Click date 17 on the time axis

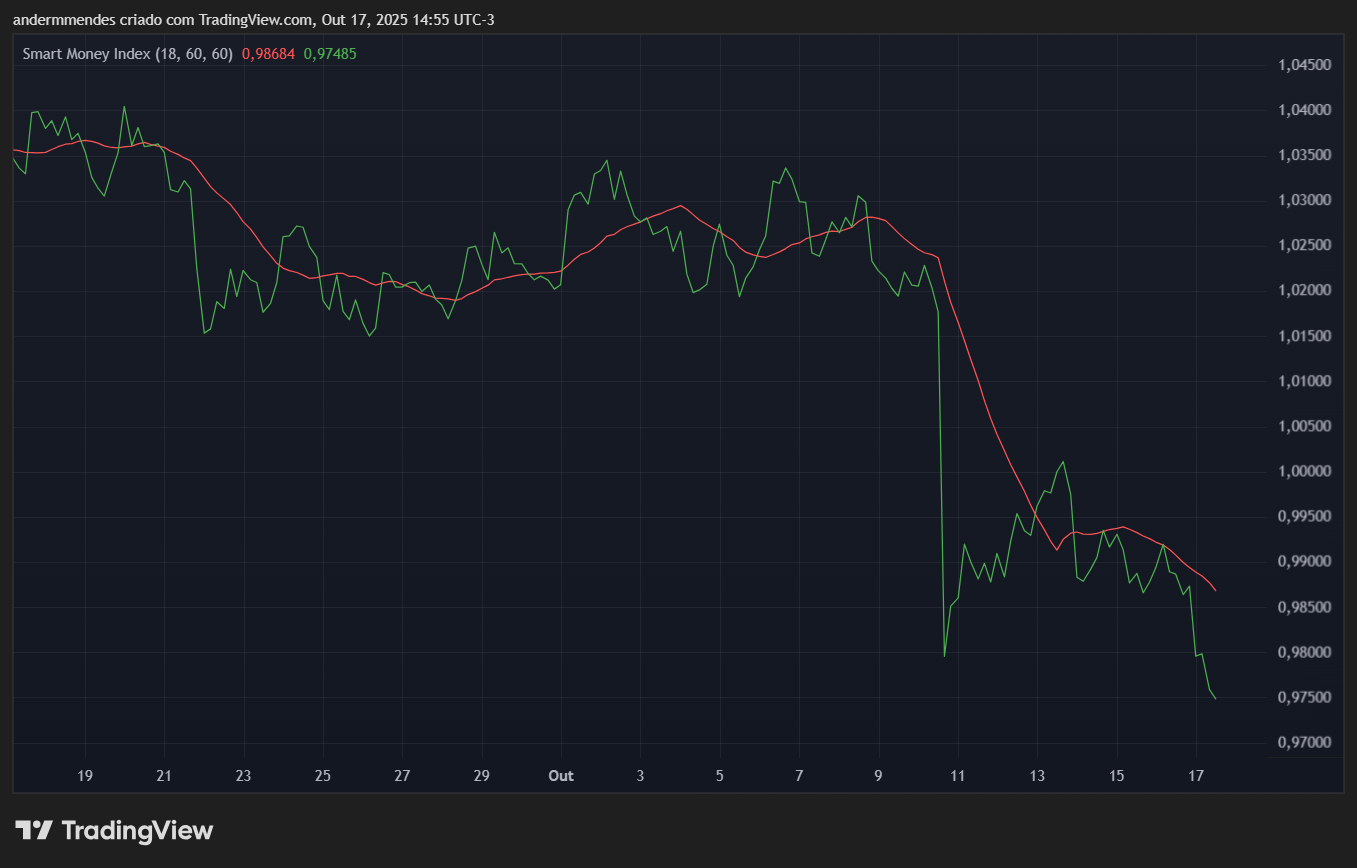1195,775
